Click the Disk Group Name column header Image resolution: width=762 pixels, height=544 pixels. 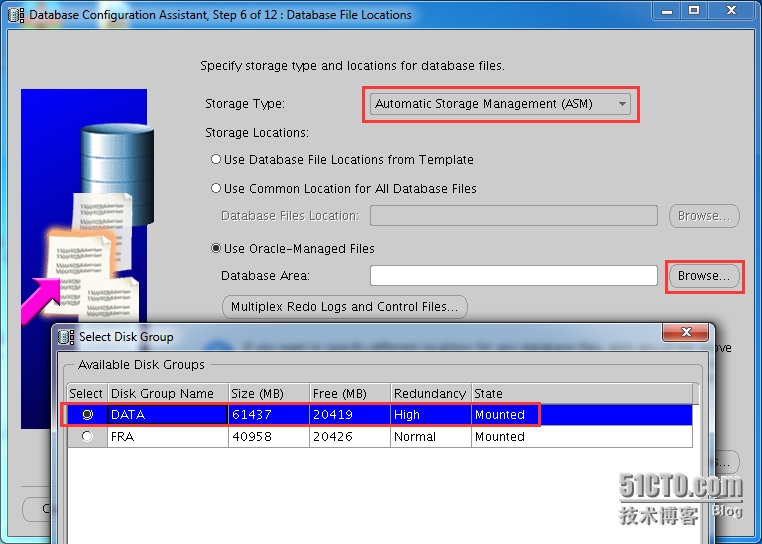point(168,393)
